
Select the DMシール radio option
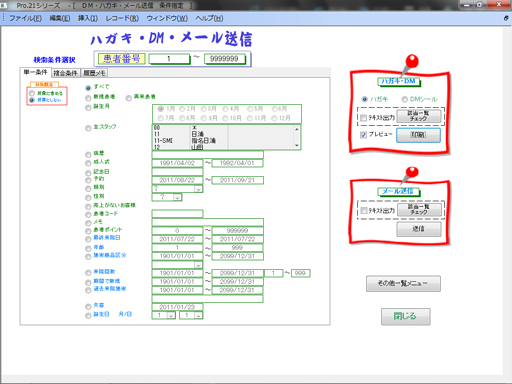click(405, 99)
